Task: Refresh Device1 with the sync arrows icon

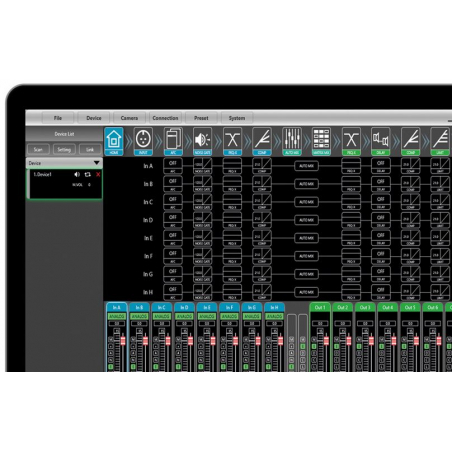Action: 88,174
